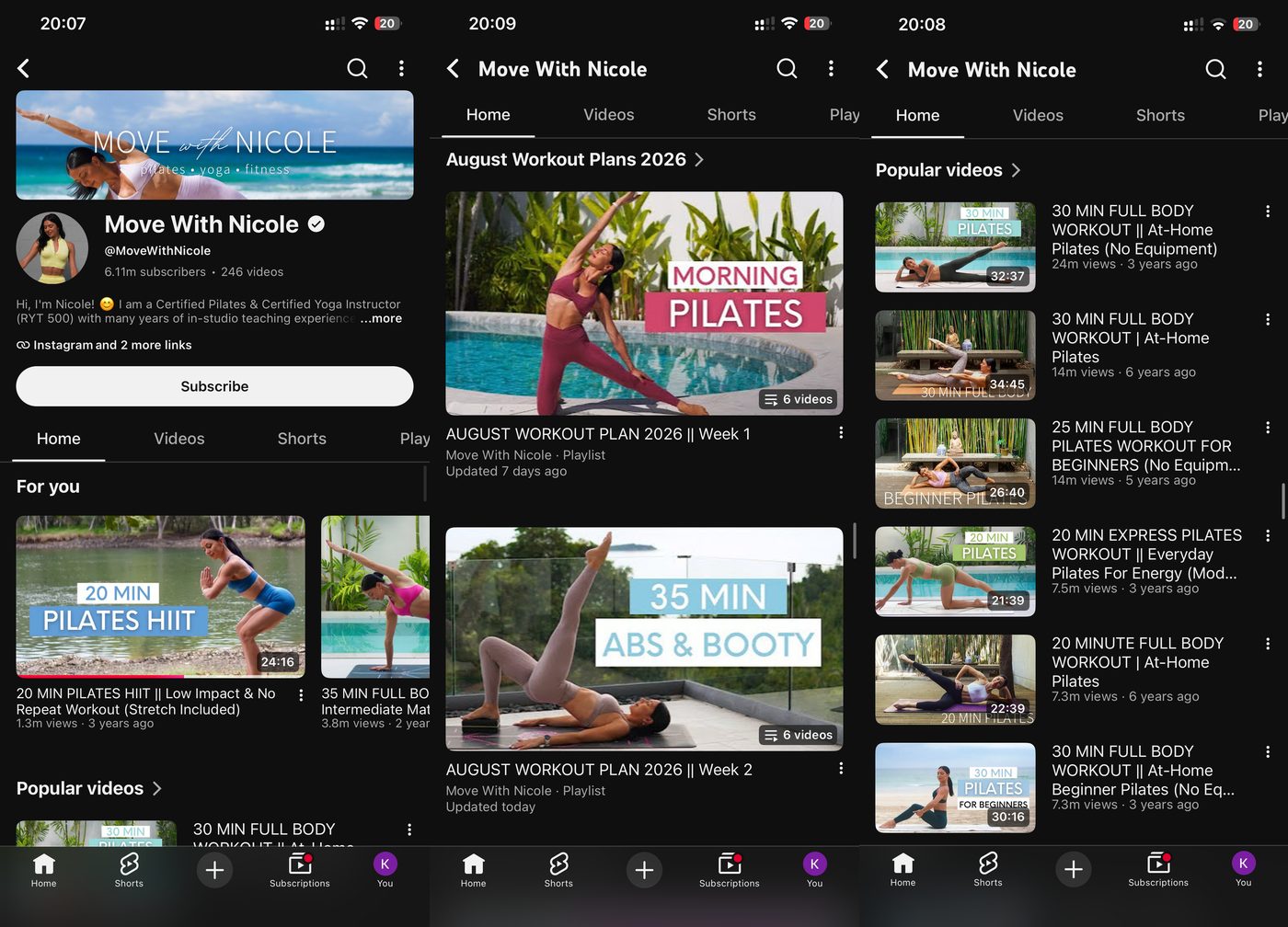This screenshot has width=1288, height=927.
Task: Open search on the right screen
Action: click(1216, 69)
